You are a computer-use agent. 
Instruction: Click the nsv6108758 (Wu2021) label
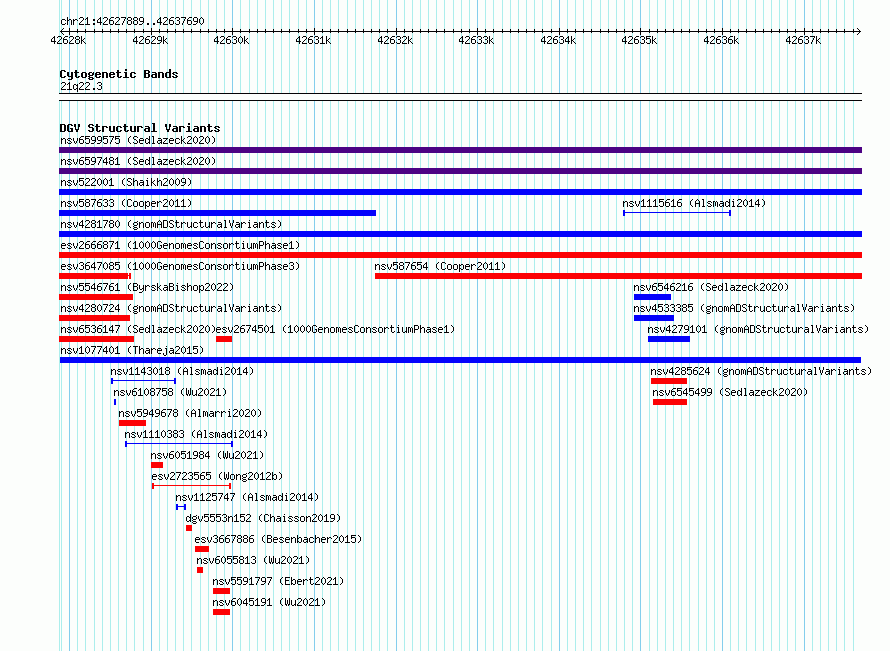click(170, 392)
